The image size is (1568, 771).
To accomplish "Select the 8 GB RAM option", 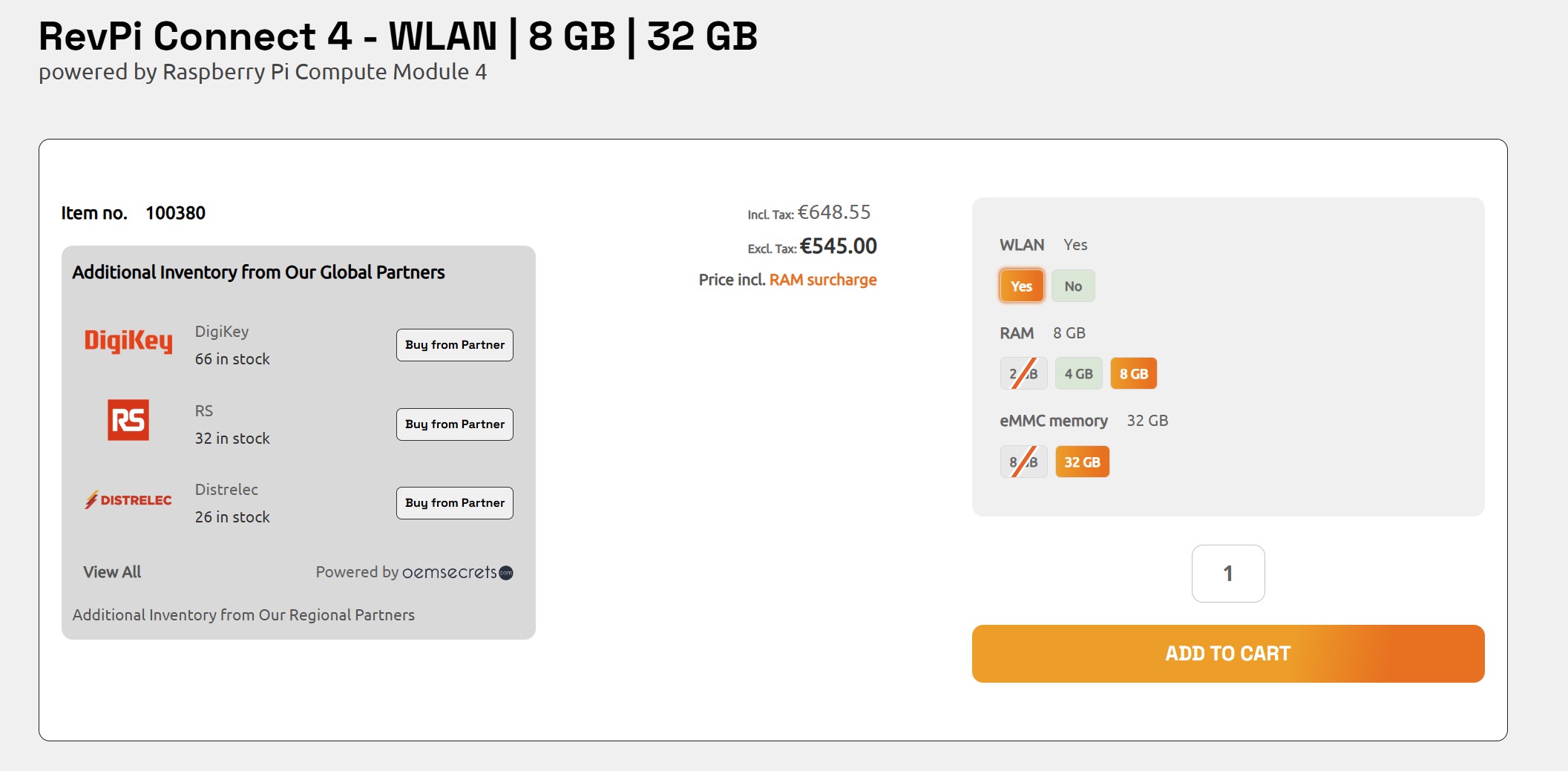I will point(1134,373).
